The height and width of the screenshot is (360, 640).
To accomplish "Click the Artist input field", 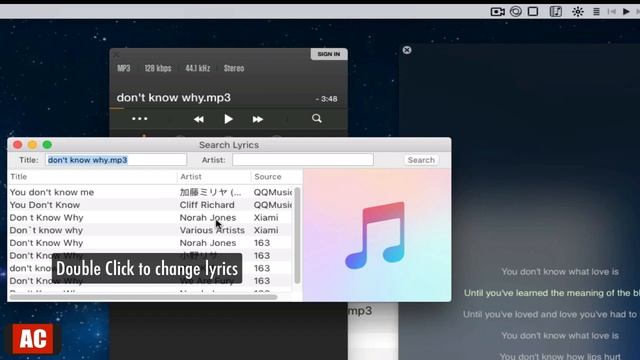I will tap(303, 160).
